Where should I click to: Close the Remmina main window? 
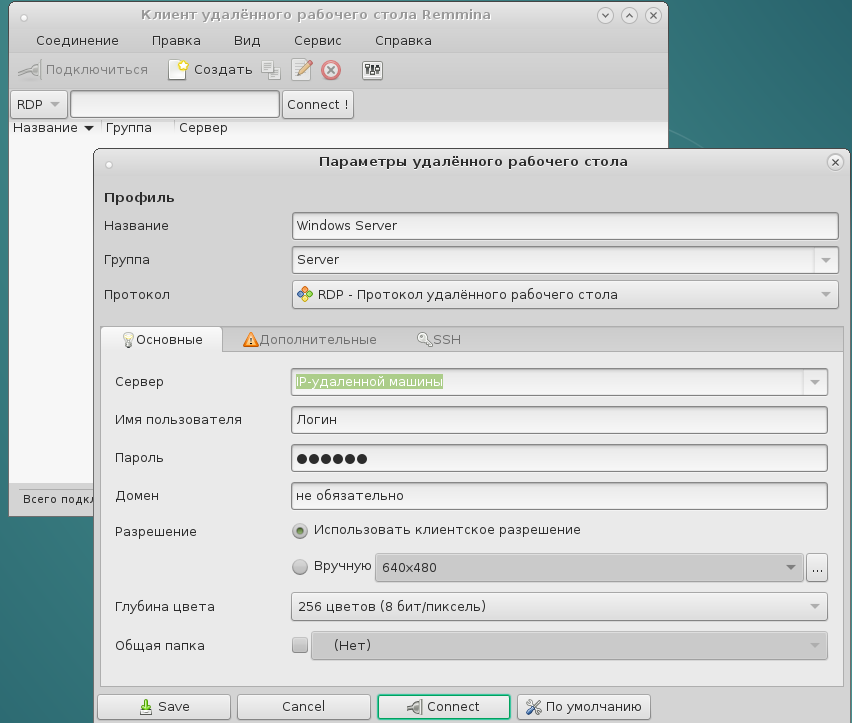(653, 16)
